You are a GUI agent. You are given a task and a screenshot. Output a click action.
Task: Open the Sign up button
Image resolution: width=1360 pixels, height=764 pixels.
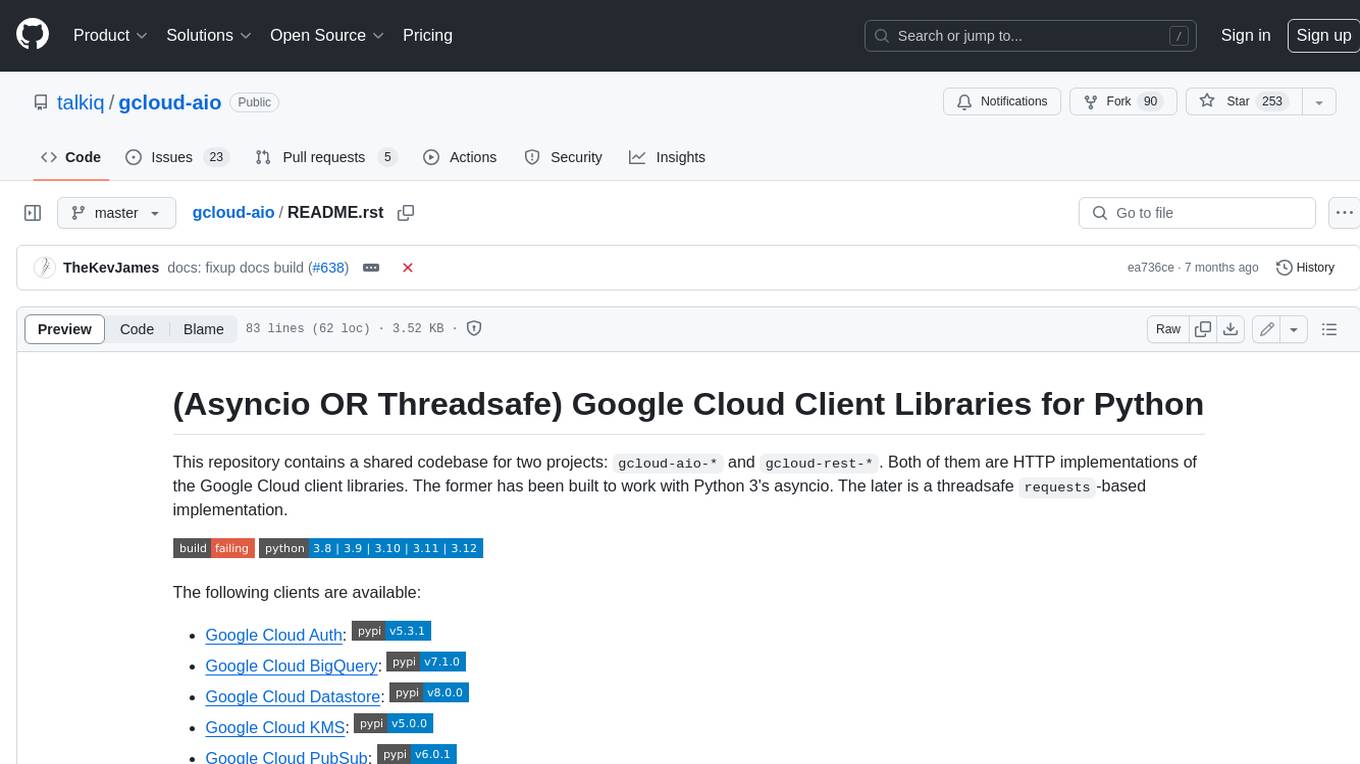pos(1323,35)
